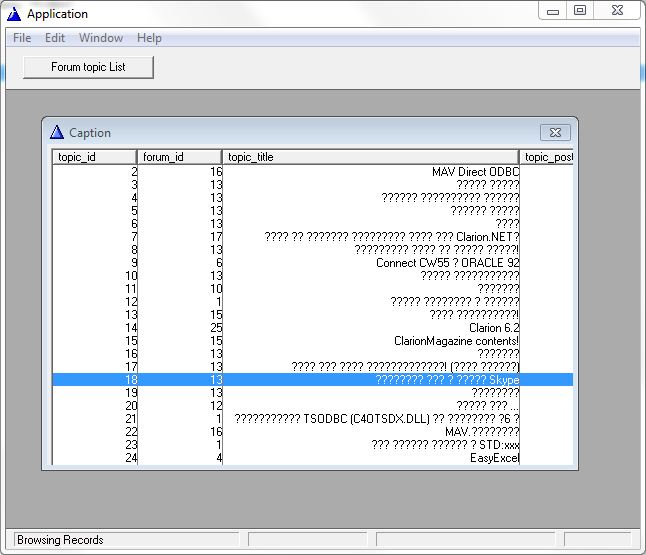Open the Window menu

coord(101,38)
